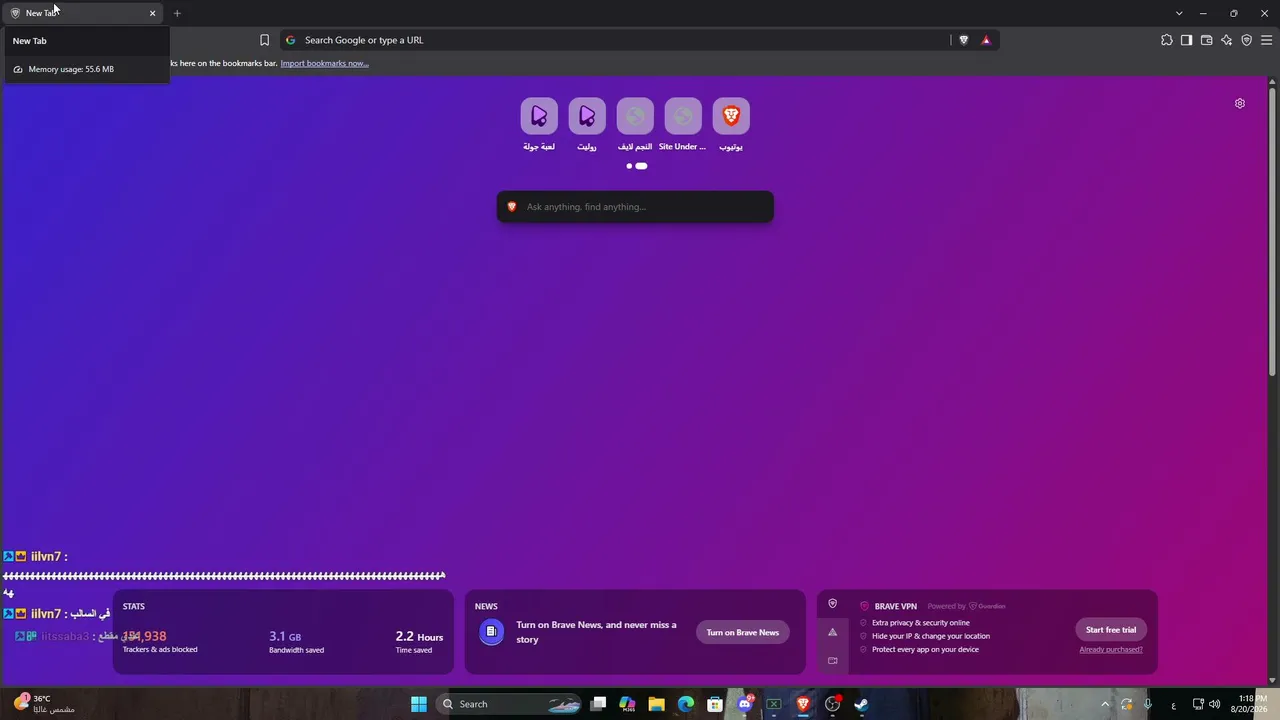Open Brave Rewards triangle icon

coord(986,40)
